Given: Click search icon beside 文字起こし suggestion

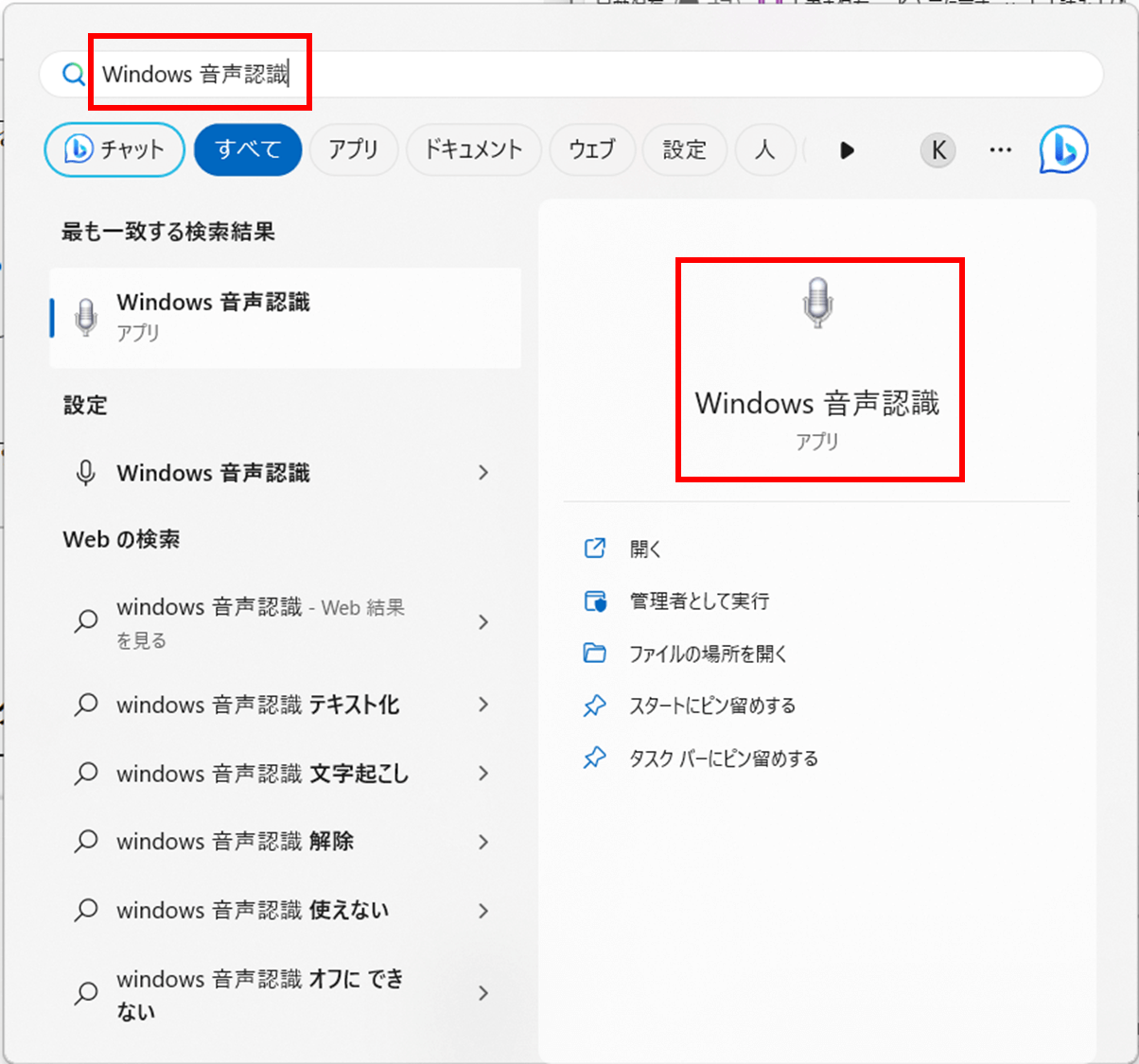Looking at the screenshot, I should click(x=86, y=774).
